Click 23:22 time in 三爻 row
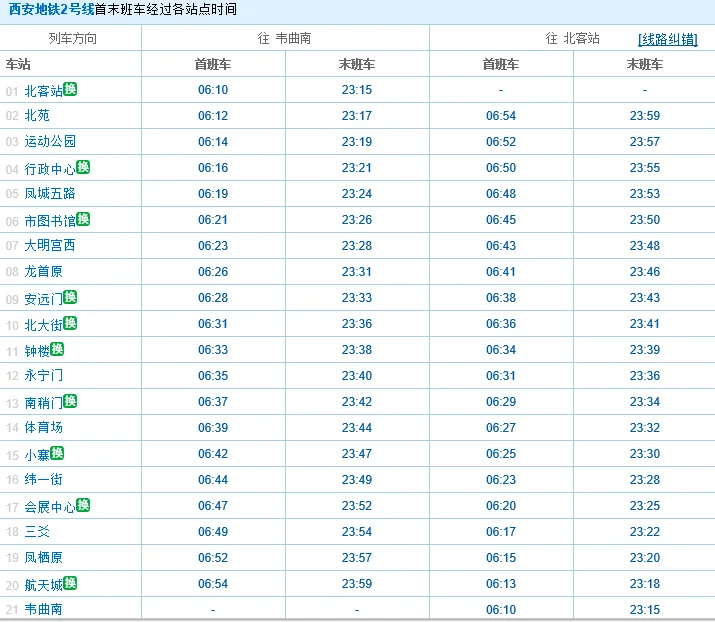This screenshot has width=715, height=622. (645, 532)
